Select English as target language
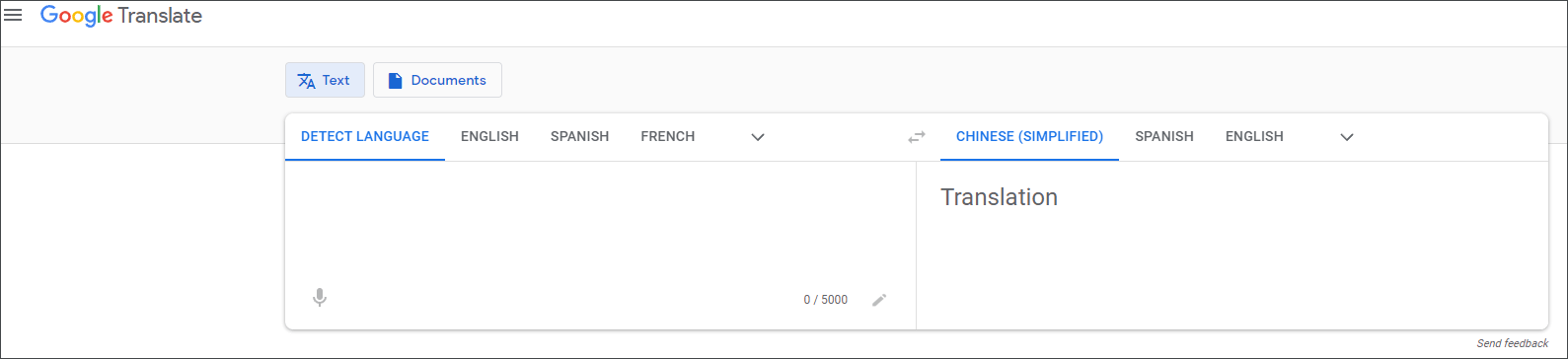 [1254, 137]
